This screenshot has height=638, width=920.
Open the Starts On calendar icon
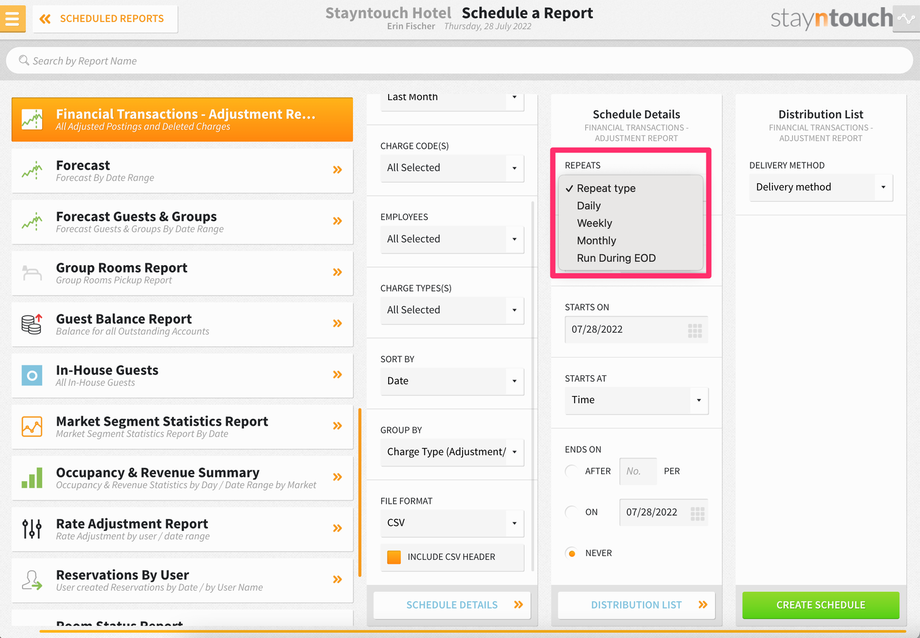pos(695,330)
